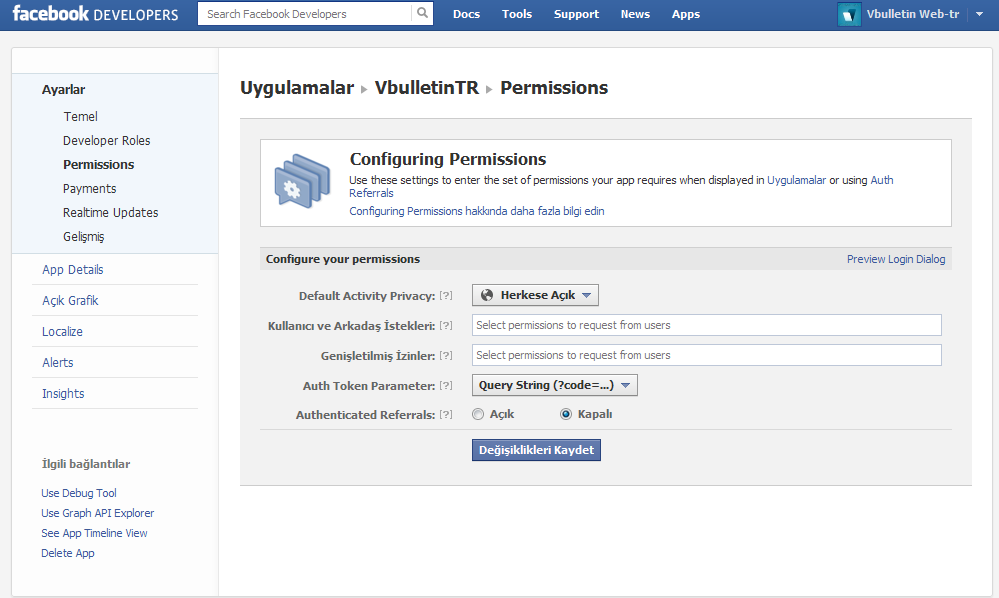Image resolution: width=999 pixels, height=598 pixels.
Task: Select the Açık radio button
Action: pos(478,414)
